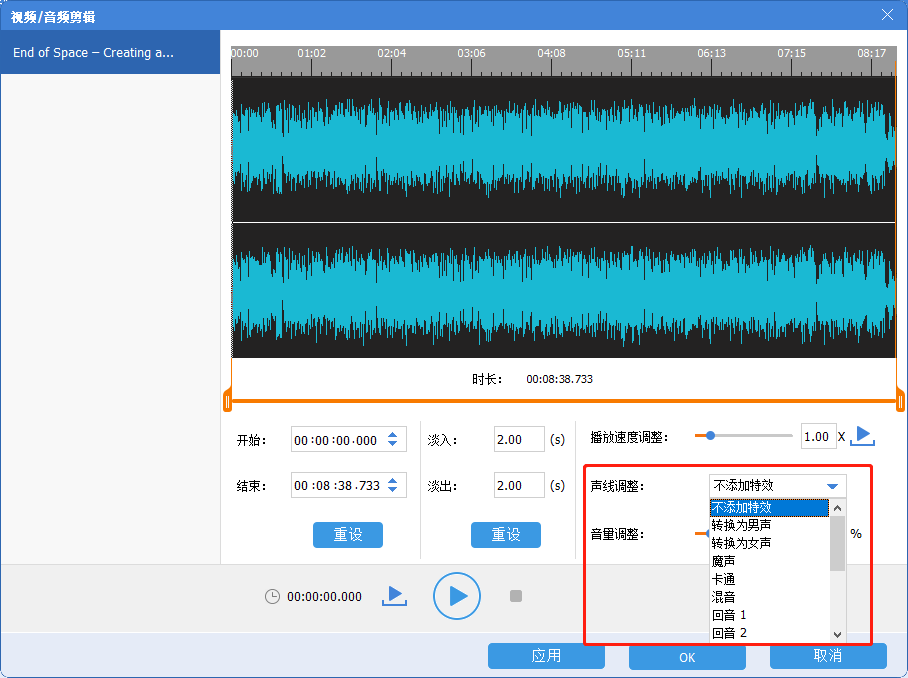Click the 音量调整 slider handle
The image size is (908, 678).
pos(706,533)
